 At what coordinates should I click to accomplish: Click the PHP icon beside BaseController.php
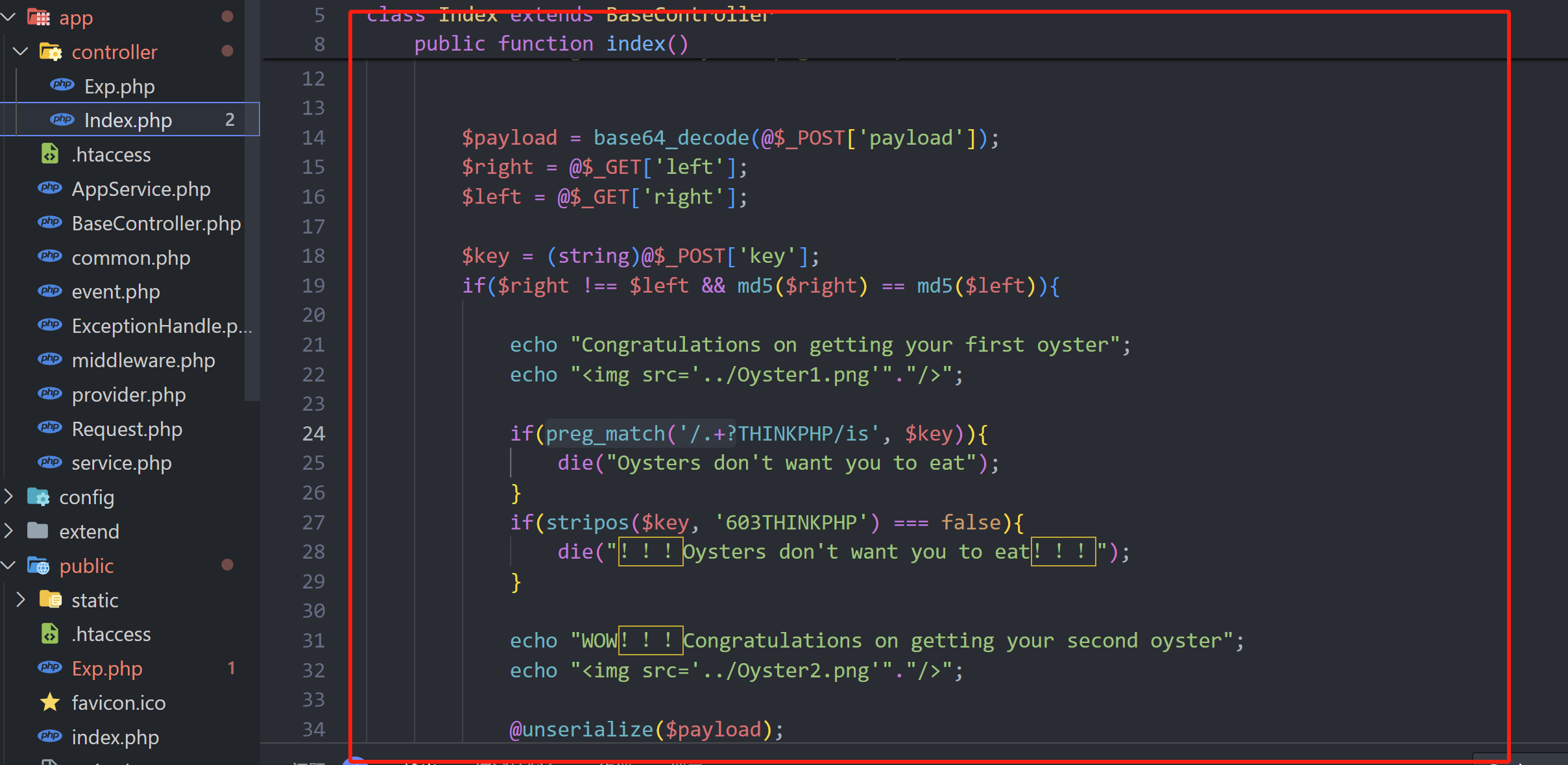point(50,223)
